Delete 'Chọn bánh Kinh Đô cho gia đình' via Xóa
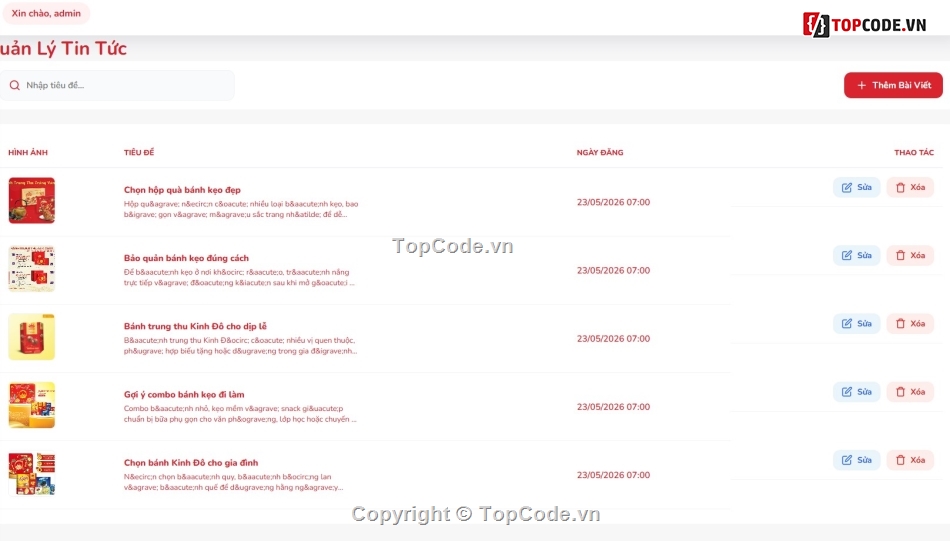The width and height of the screenshot is (950, 541). [x=910, y=460]
